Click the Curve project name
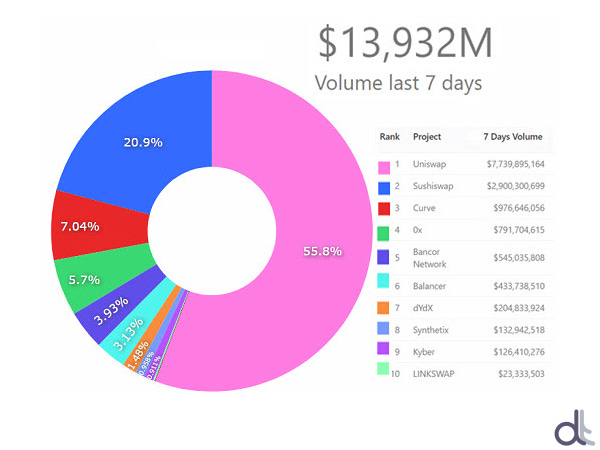The height and width of the screenshot is (450, 600). pos(424,208)
